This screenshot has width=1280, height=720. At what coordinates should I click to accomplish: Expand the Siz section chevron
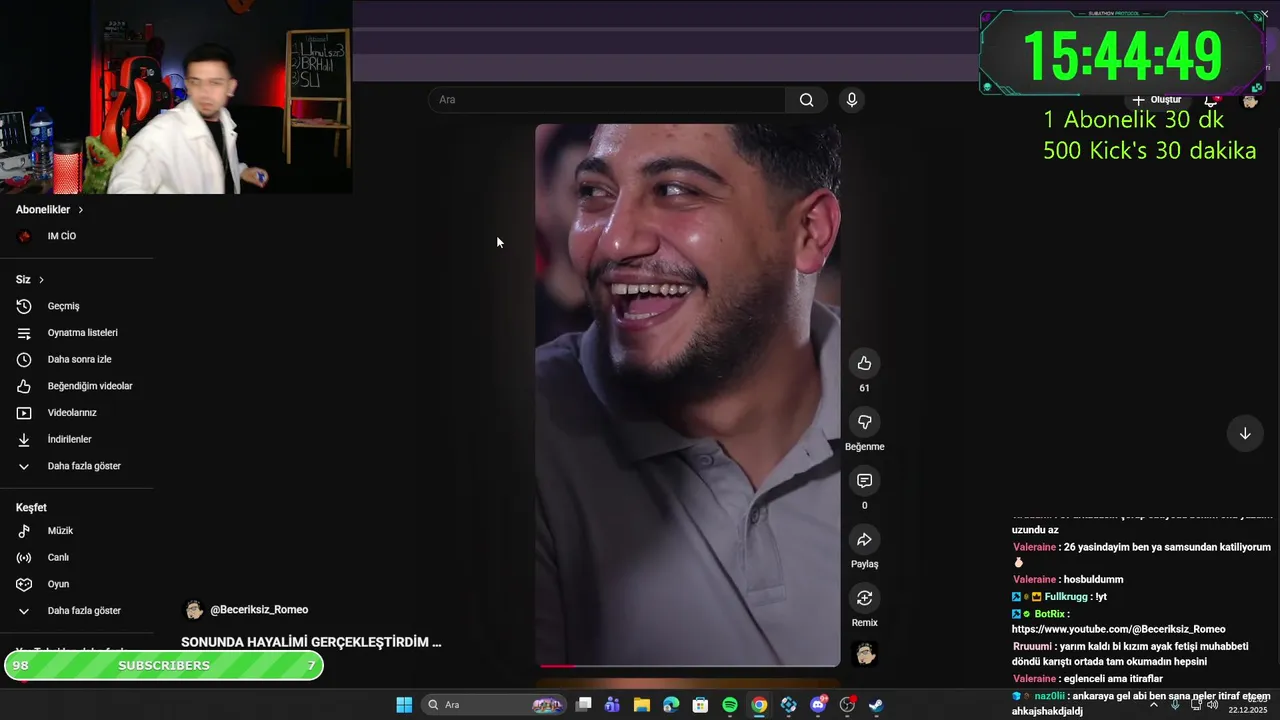click(x=41, y=280)
